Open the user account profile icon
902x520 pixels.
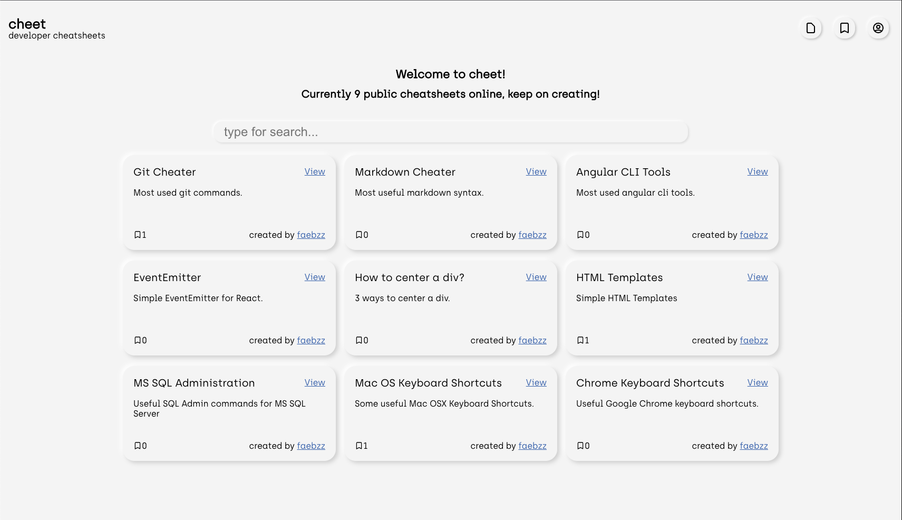click(x=878, y=28)
